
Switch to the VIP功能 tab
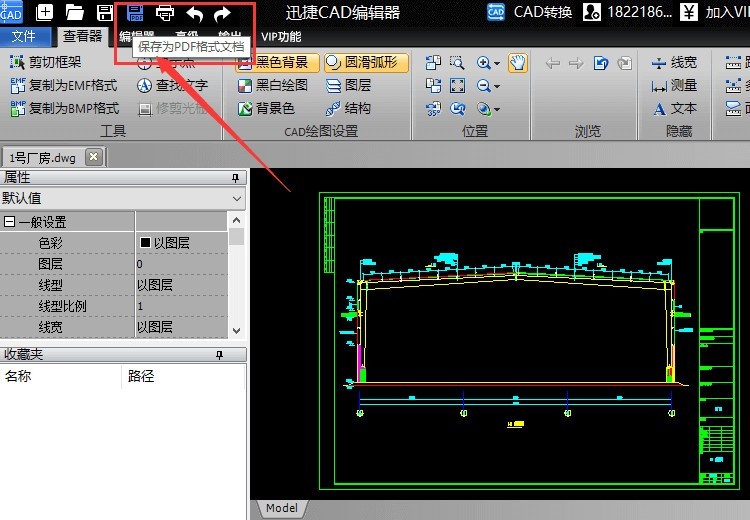280,37
